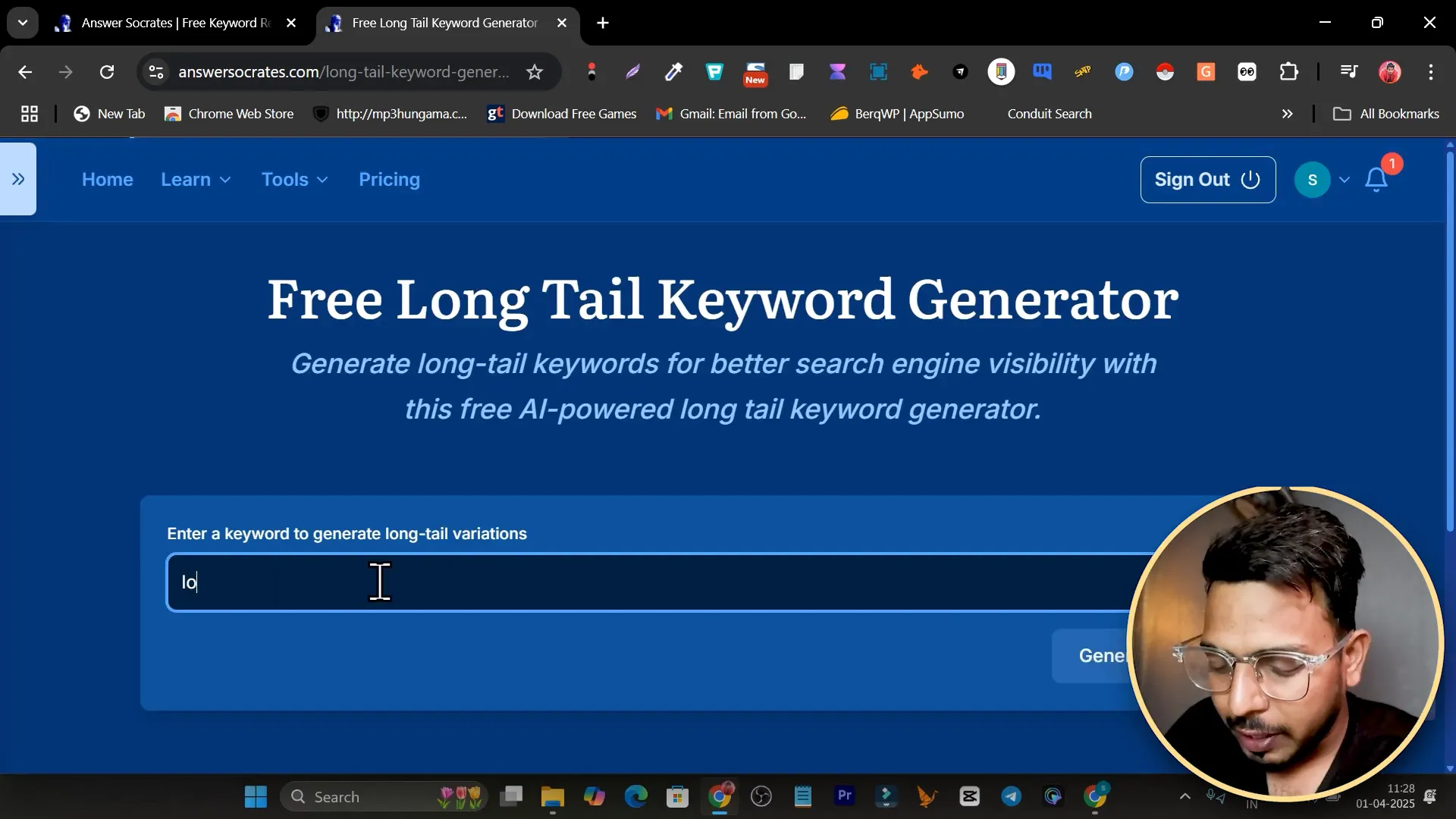Open Telegram from the taskbar
The height and width of the screenshot is (819, 1456).
tap(1011, 796)
